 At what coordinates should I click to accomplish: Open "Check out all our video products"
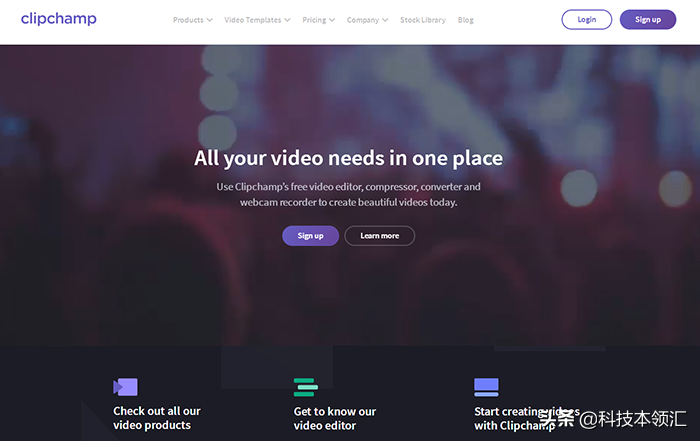point(157,418)
